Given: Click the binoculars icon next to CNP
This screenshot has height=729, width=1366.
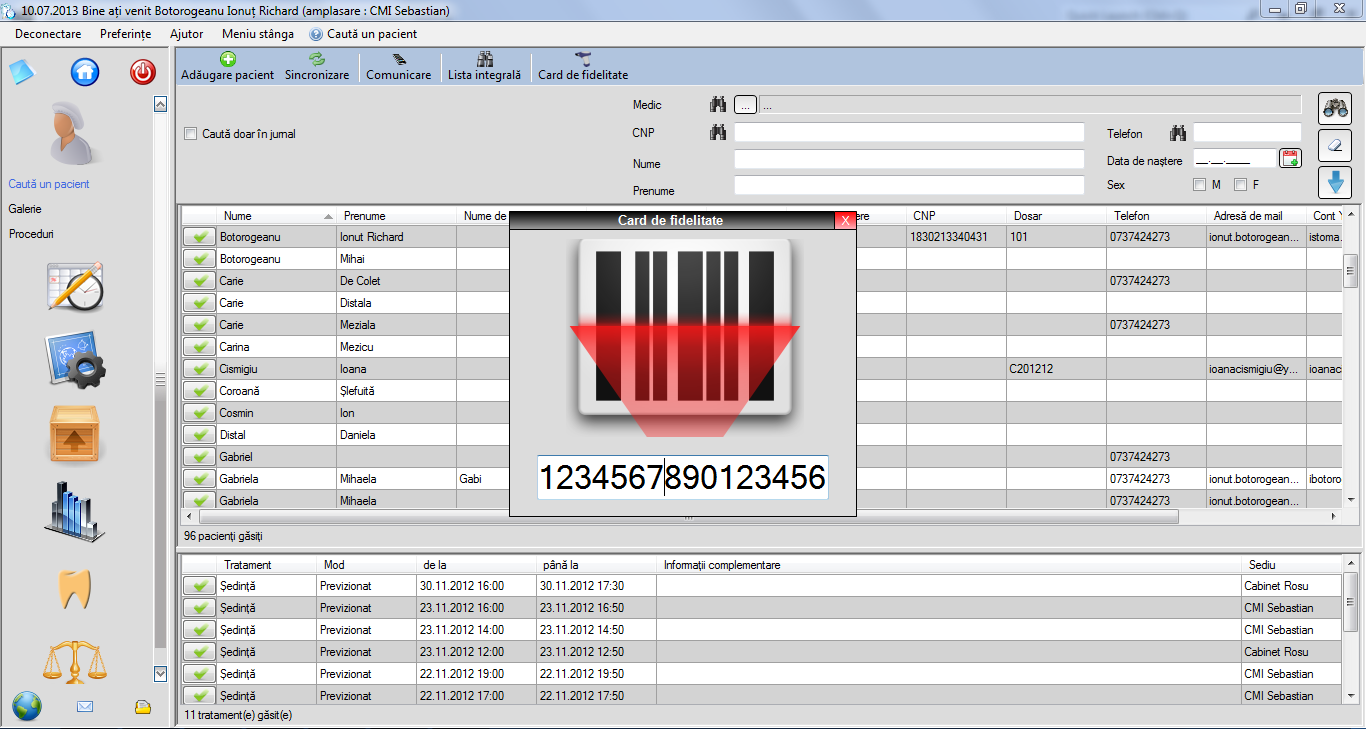Looking at the screenshot, I should (x=717, y=132).
